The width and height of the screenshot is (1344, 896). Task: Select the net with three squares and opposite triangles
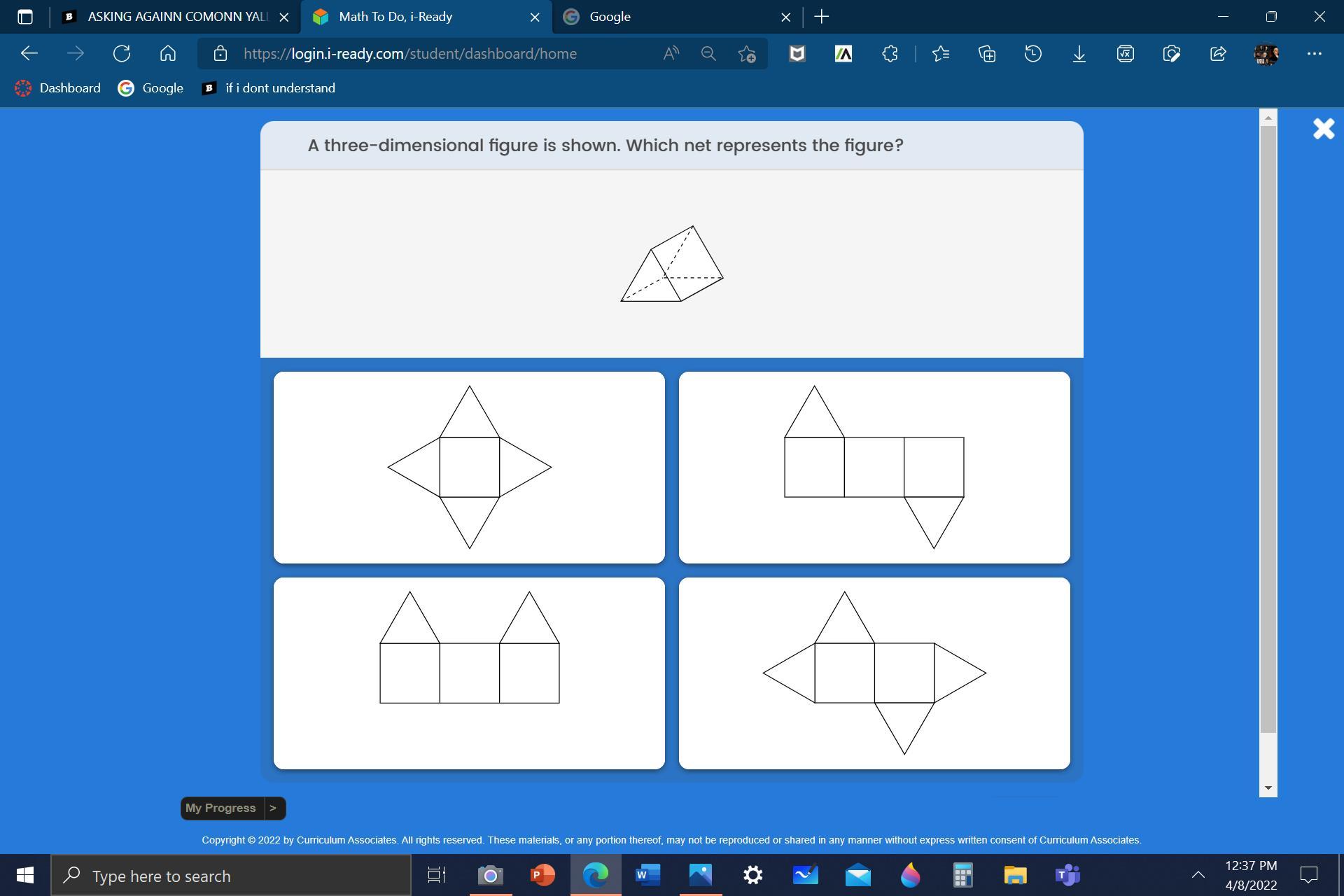(874, 468)
